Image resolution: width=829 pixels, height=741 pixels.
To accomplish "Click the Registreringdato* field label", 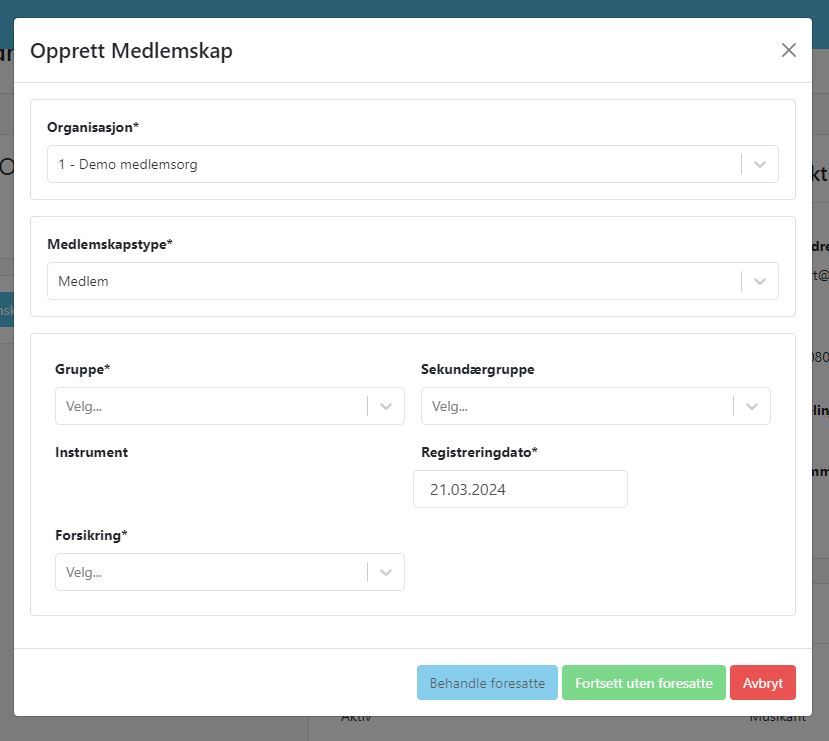I will click(479, 452).
